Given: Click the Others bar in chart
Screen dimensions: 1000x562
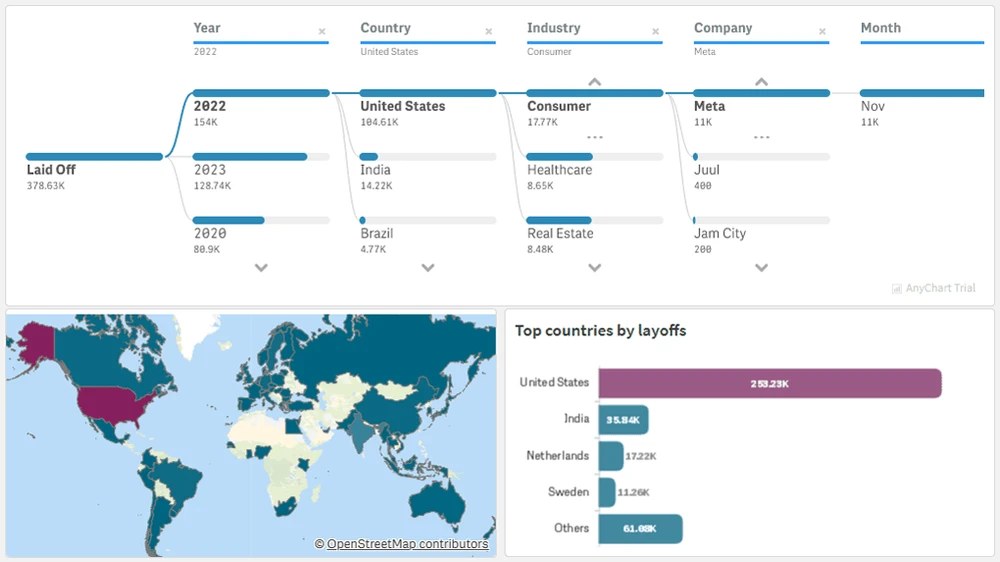Looking at the screenshot, I should coord(640,528).
